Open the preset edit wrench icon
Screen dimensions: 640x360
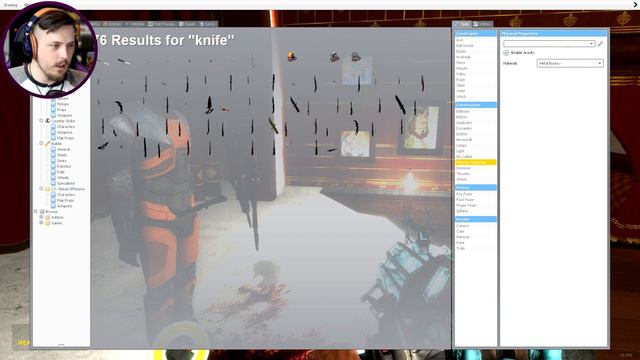(x=600, y=43)
